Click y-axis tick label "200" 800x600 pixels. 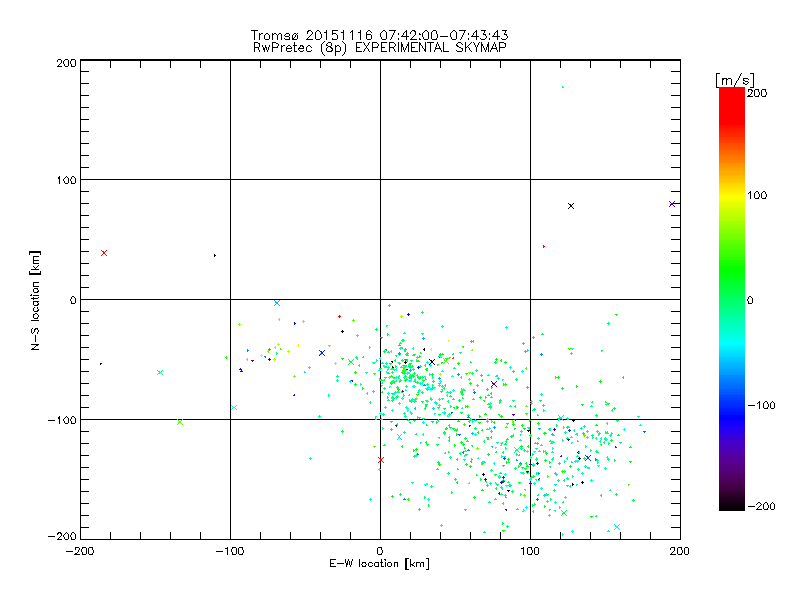point(66,63)
